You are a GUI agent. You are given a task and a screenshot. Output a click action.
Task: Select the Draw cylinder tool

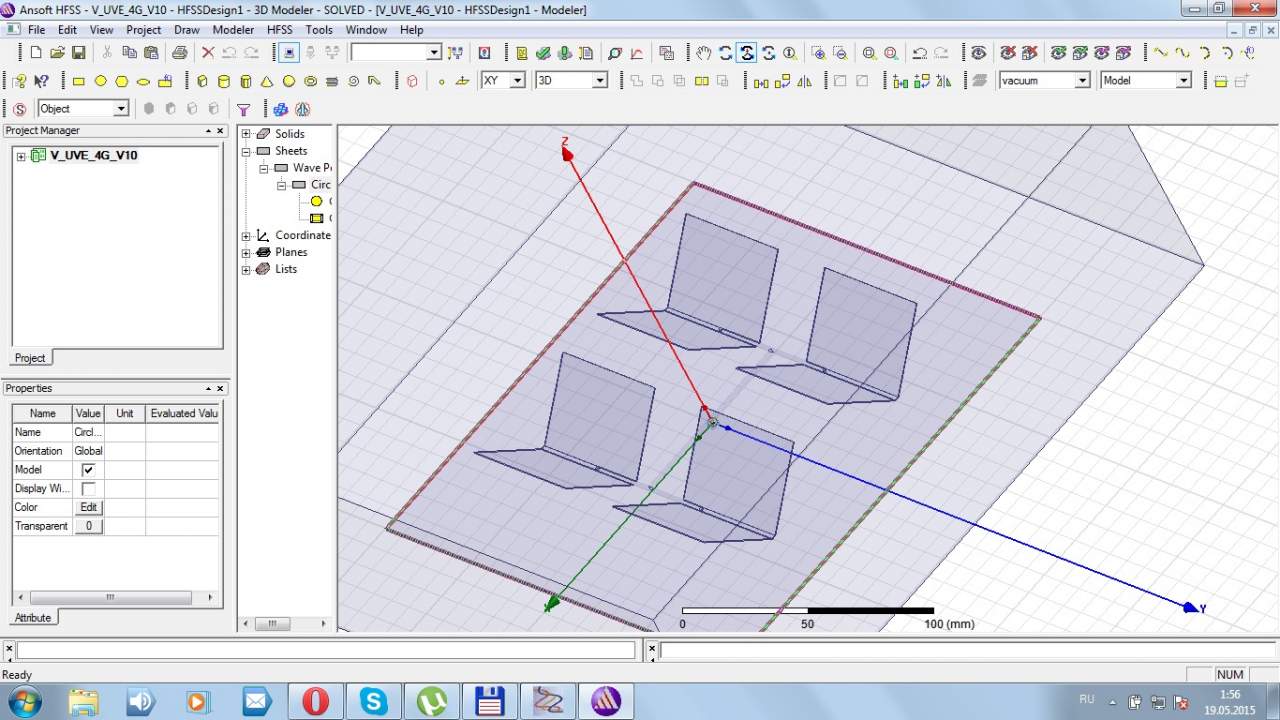pos(224,81)
